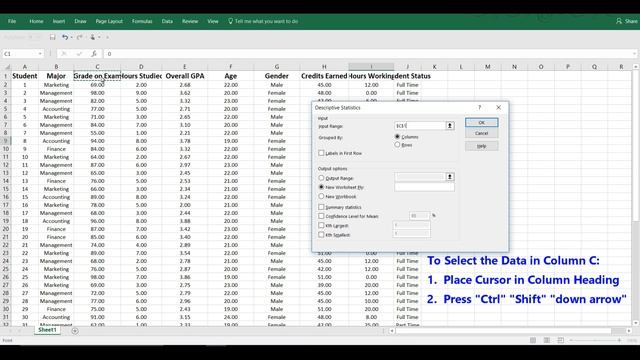Open touch mode dropdown arrow
The image size is (640, 360).
(x=99, y=37)
